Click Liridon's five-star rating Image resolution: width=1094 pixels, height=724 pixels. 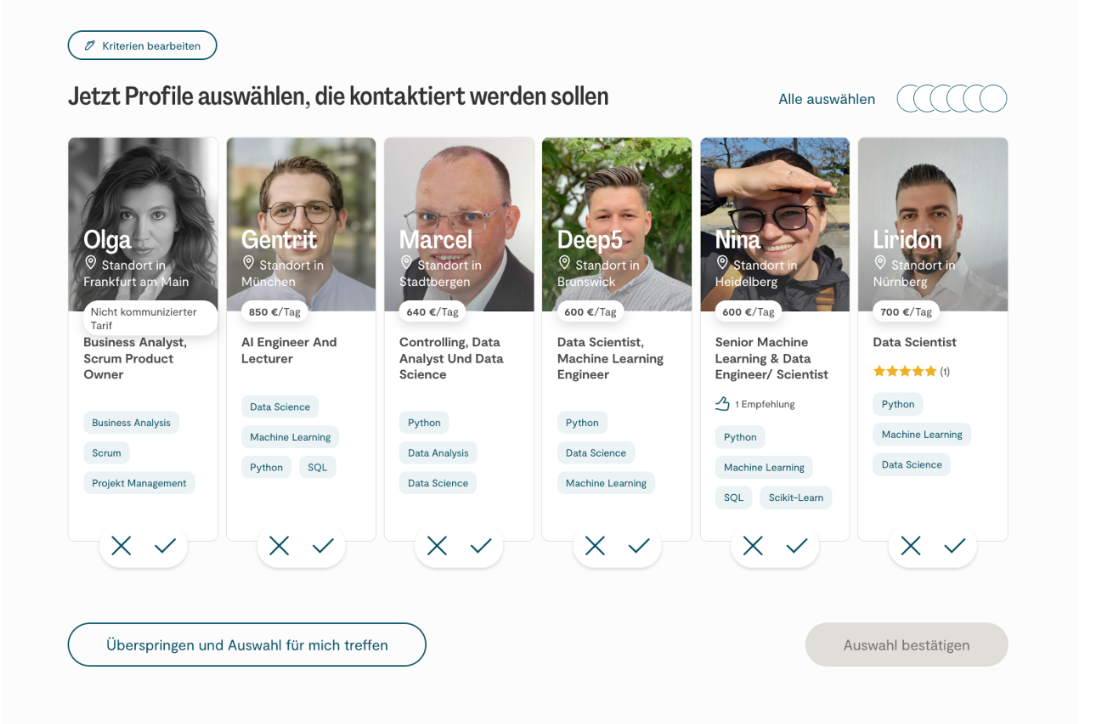[904, 371]
